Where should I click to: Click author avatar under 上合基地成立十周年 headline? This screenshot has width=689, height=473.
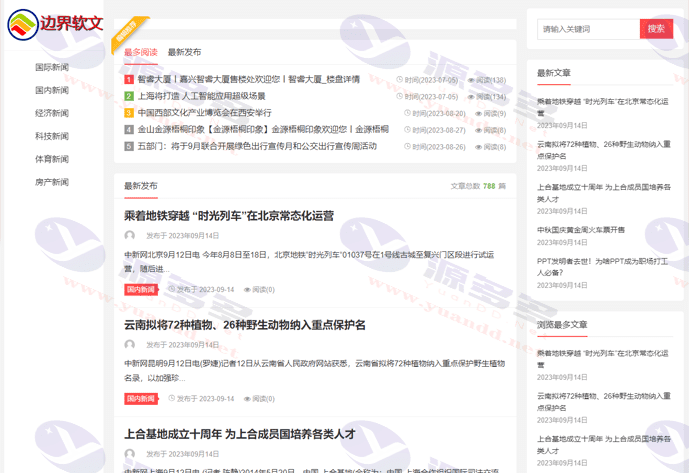130,453
